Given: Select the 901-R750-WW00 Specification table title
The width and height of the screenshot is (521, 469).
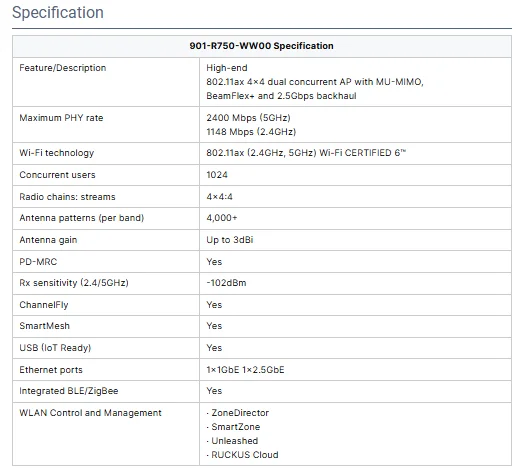Looking at the screenshot, I should coord(261,46).
